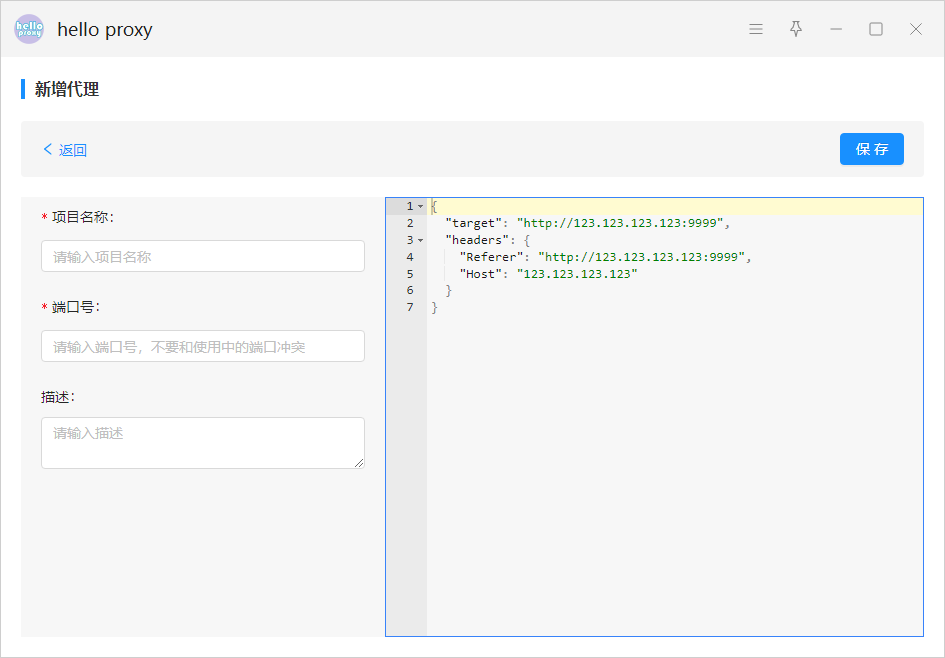Click line number 2 in editor gutter

(x=410, y=223)
